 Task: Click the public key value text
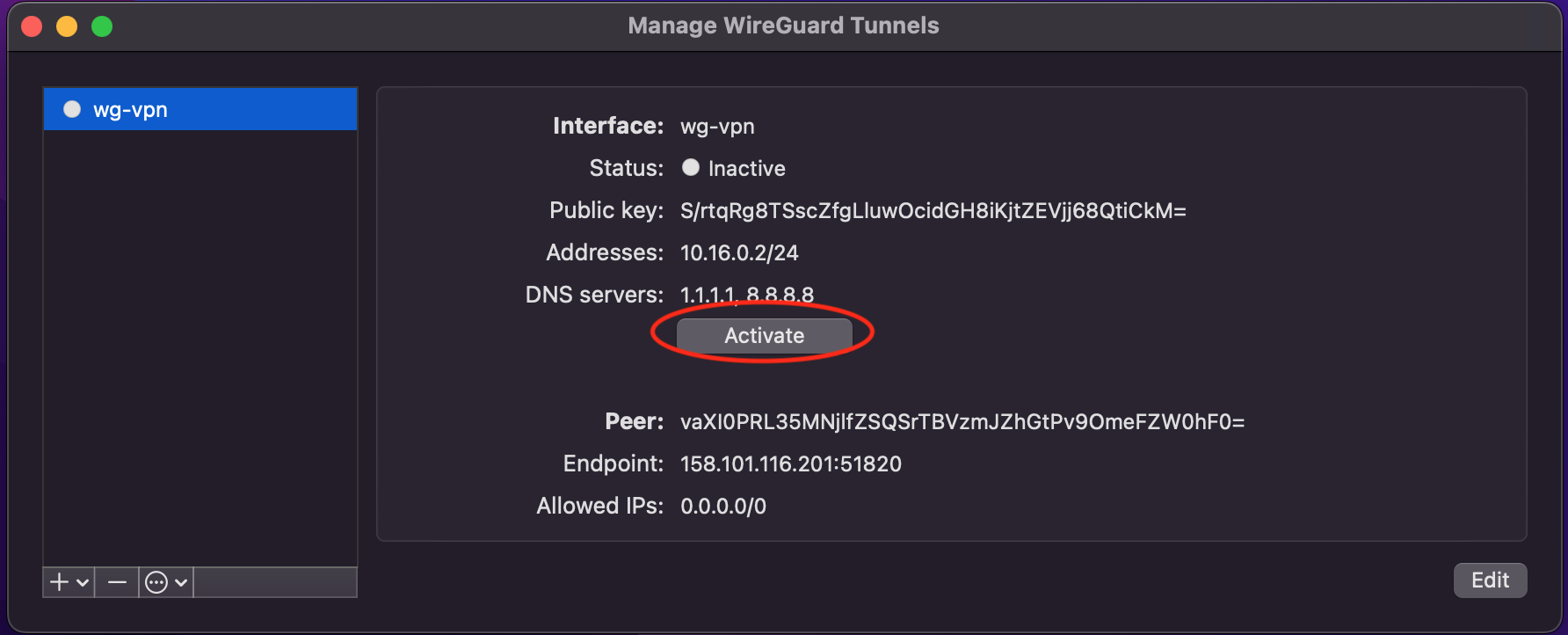click(x=933, y=211)
